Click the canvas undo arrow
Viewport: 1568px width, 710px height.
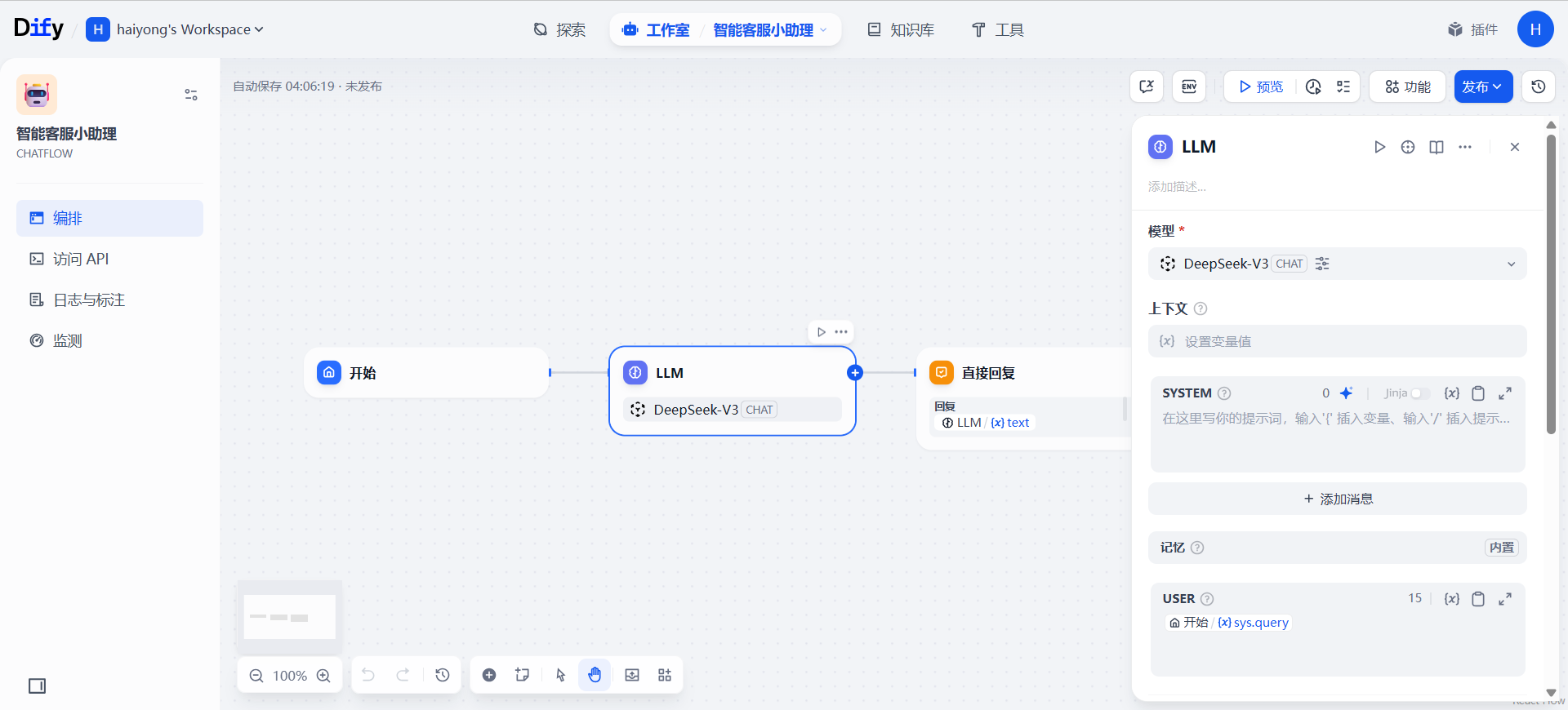pyautogui.click(x=368, y=675)
